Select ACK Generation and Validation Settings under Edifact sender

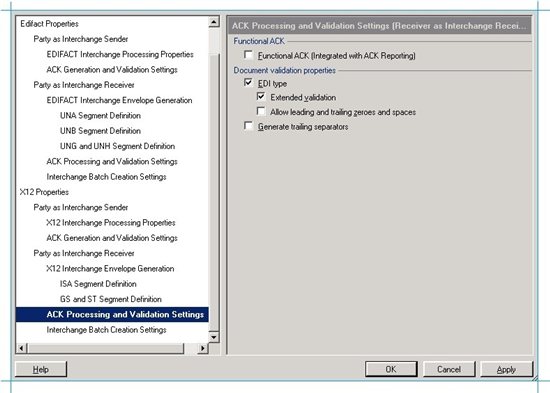click(112, 69)
